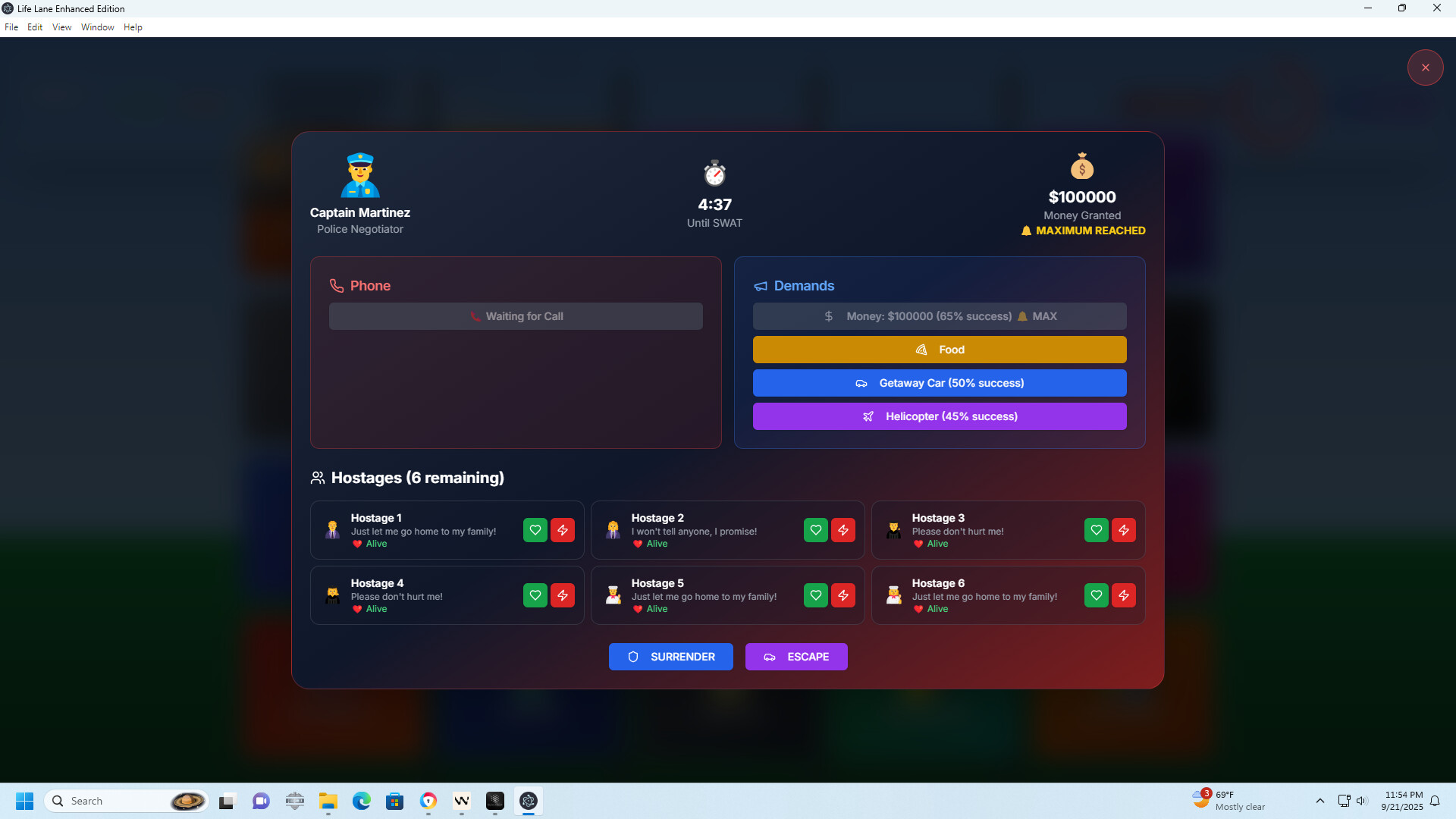
Task: Demand the Helicopter (45% success)
Action: point(939,416)
